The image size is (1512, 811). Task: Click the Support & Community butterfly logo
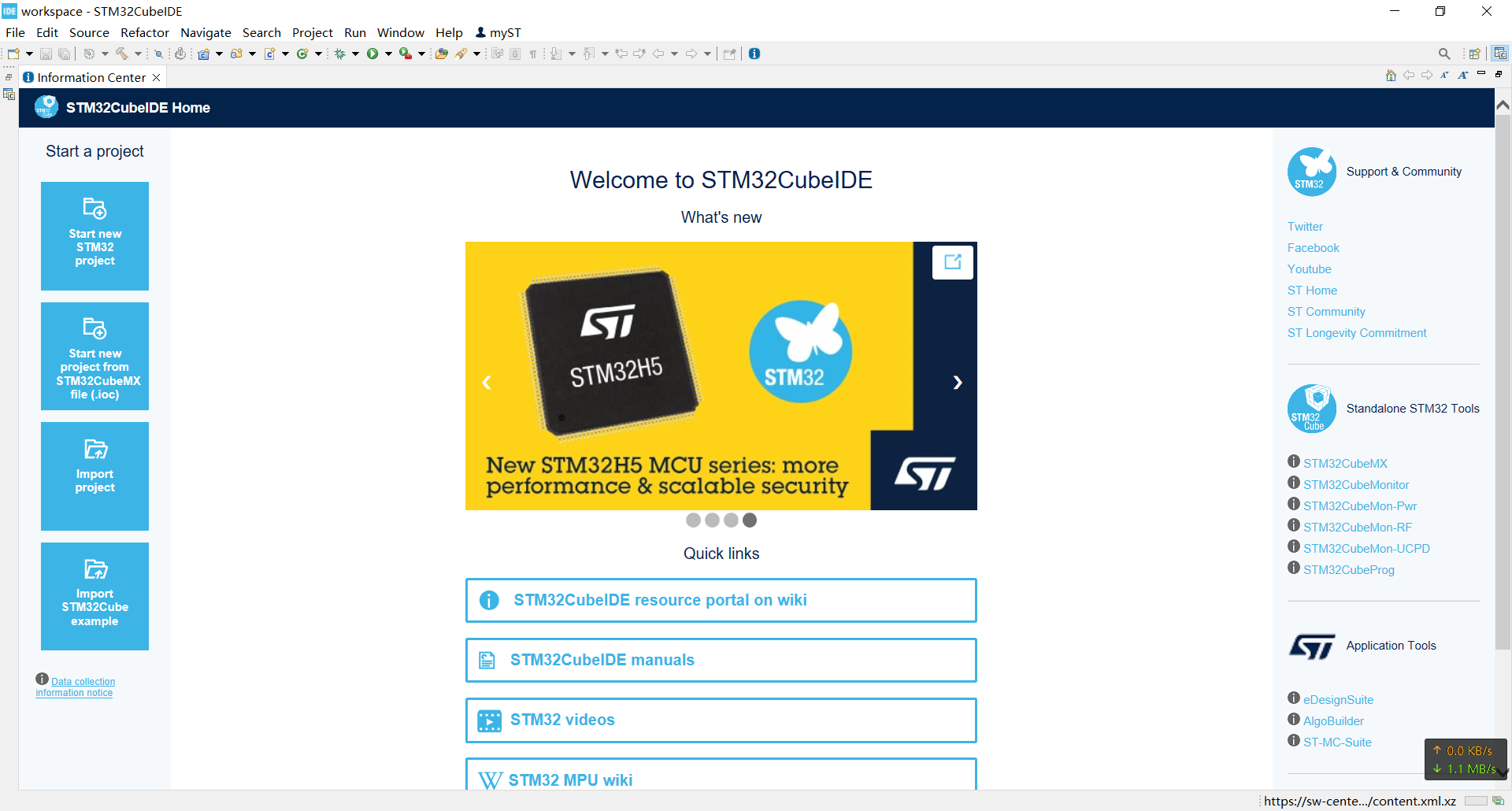pos(1312,172)
